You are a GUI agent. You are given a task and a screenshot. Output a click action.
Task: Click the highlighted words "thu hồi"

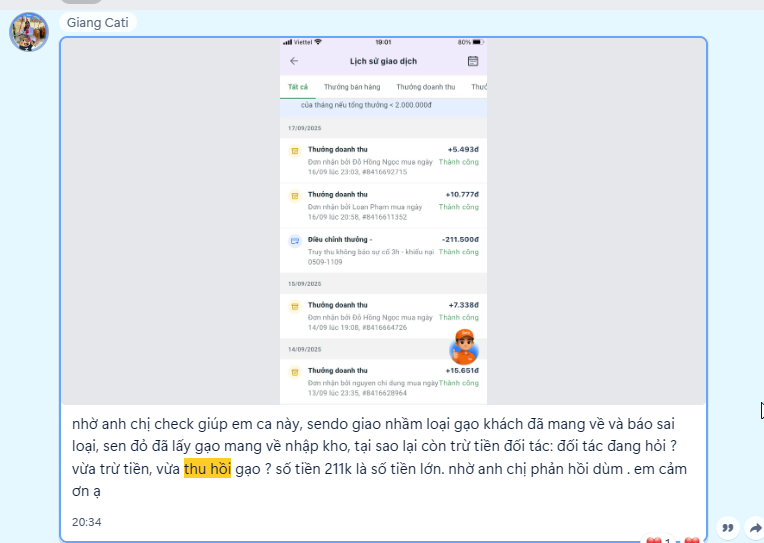click(x=208, y=468)
